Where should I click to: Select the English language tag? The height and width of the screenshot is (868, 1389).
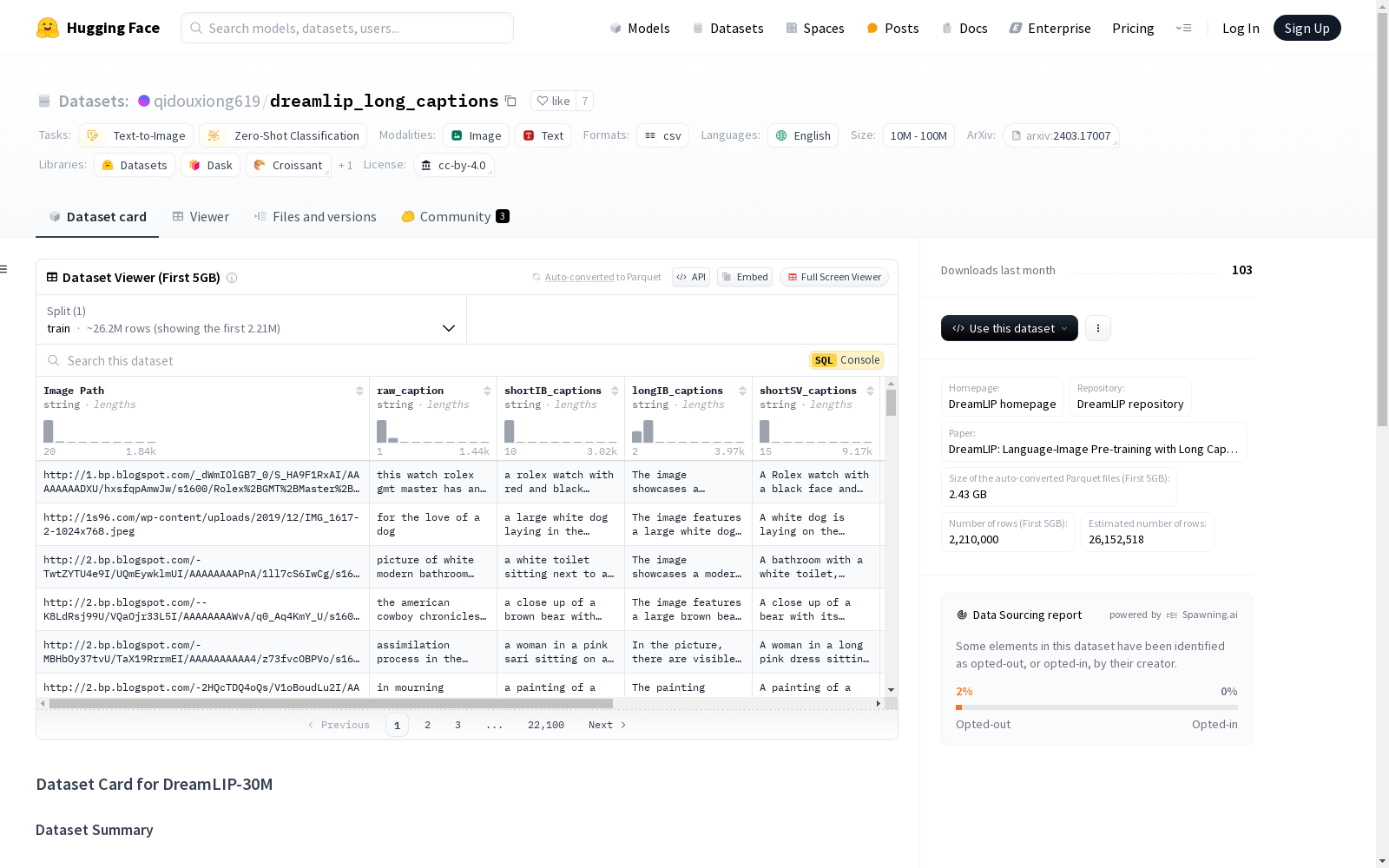point(803,135)
